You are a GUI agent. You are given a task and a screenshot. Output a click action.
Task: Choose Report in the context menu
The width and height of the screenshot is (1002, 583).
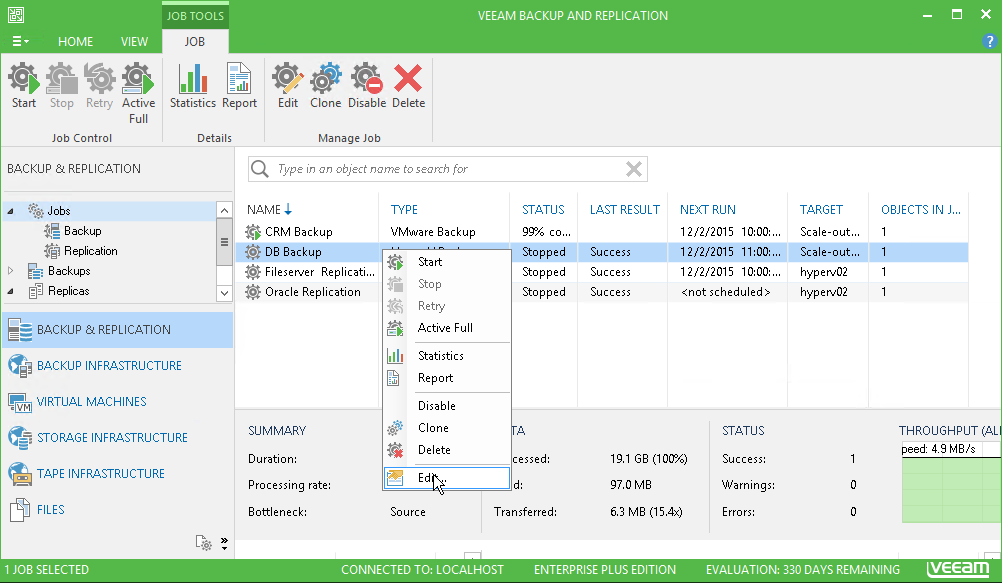point(447,378)
